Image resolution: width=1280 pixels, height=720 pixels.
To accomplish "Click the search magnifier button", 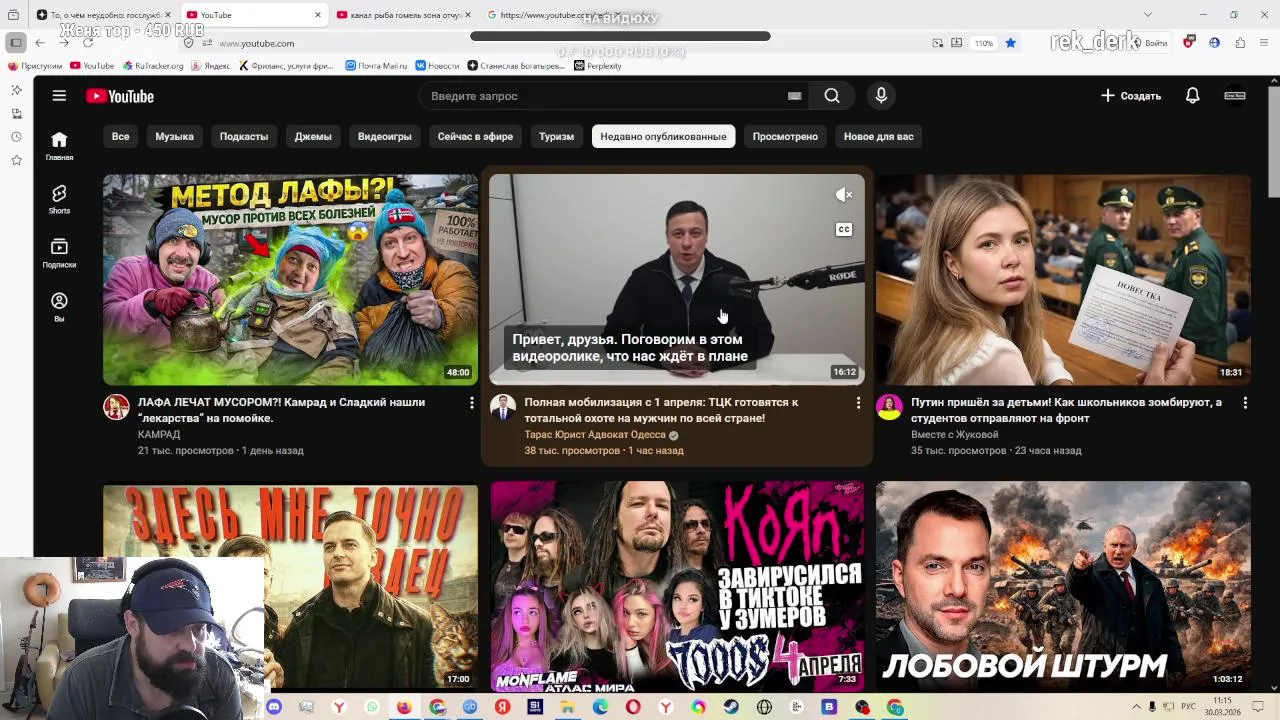I will 832,96.
